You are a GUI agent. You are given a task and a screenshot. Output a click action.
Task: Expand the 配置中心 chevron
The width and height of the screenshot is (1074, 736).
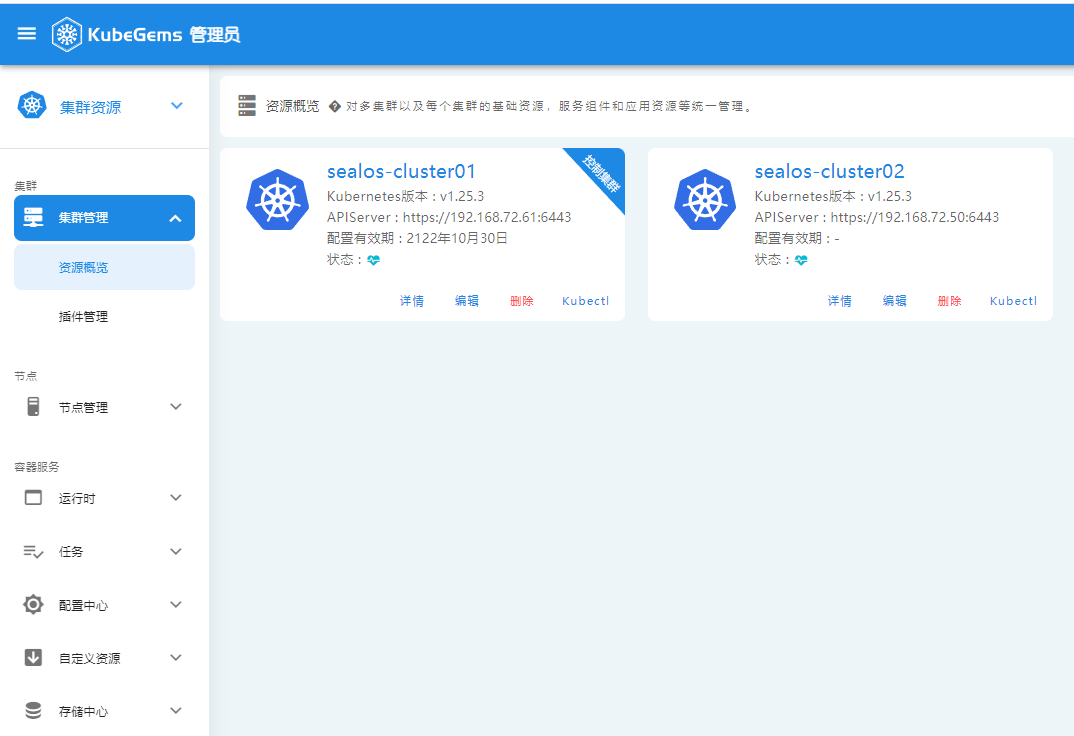tap(175, 605)
